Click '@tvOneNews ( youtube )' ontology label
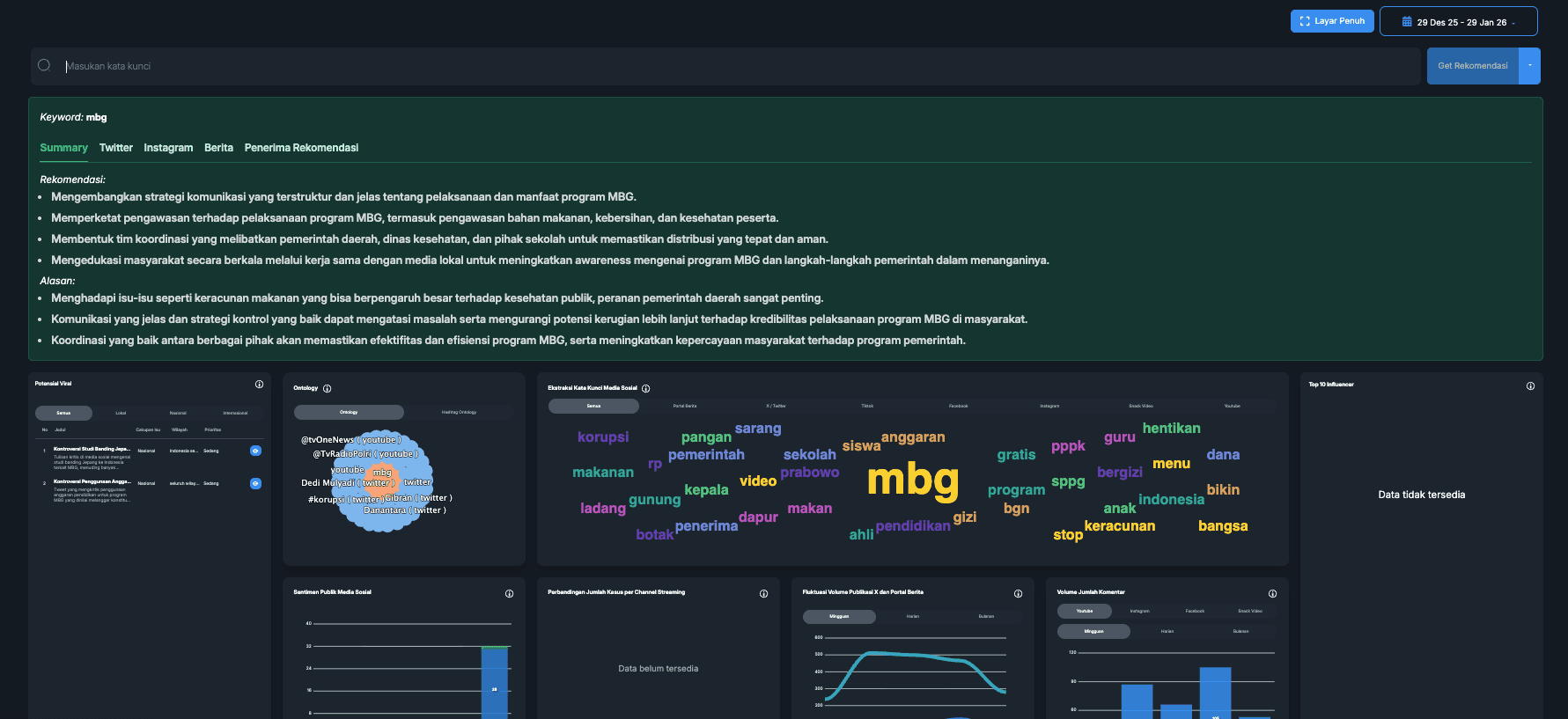Screen dimensions: 1568x719 (x=350, y=440)
